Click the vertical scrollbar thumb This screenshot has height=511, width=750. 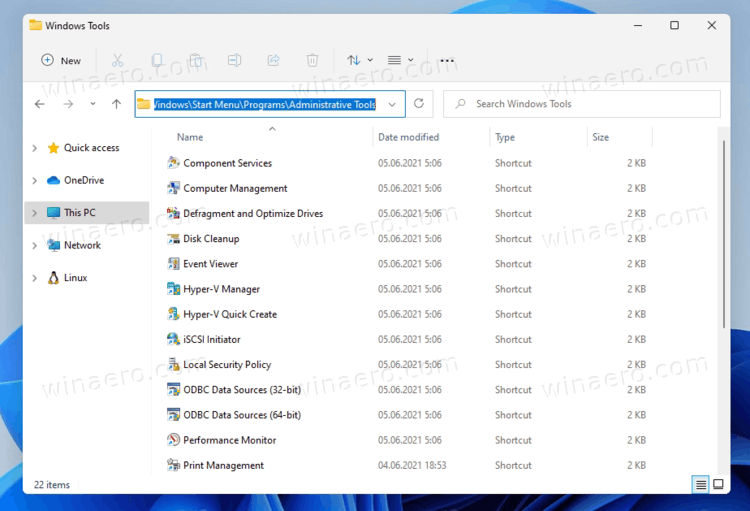[724, 234]
